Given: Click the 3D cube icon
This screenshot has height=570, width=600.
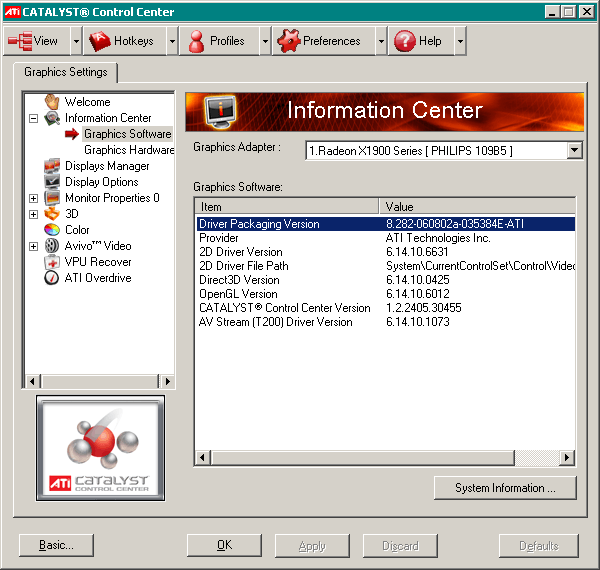Looking at the screenshot, I should [52, 214].
